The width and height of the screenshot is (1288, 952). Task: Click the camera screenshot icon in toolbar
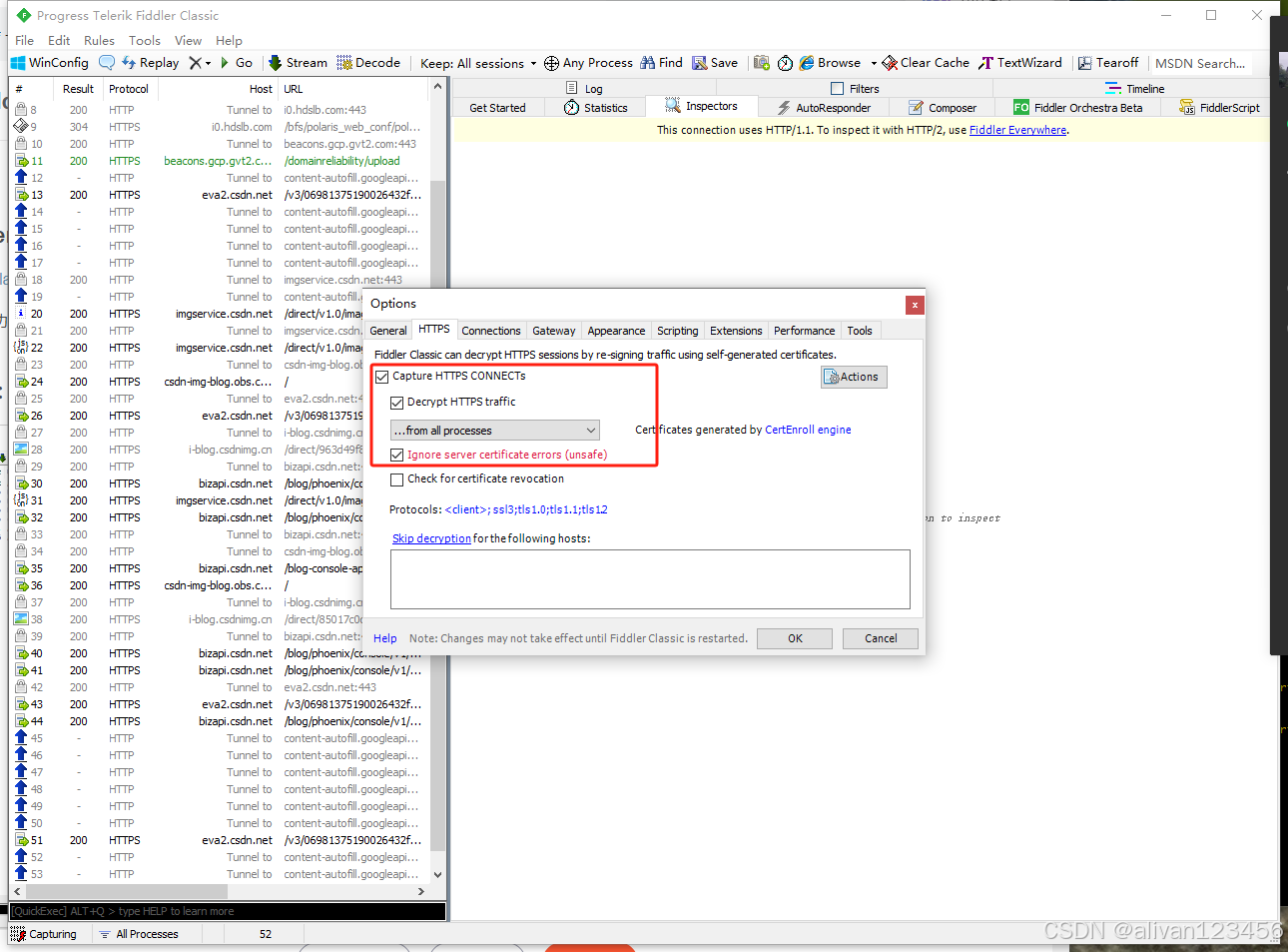(762, 63)
